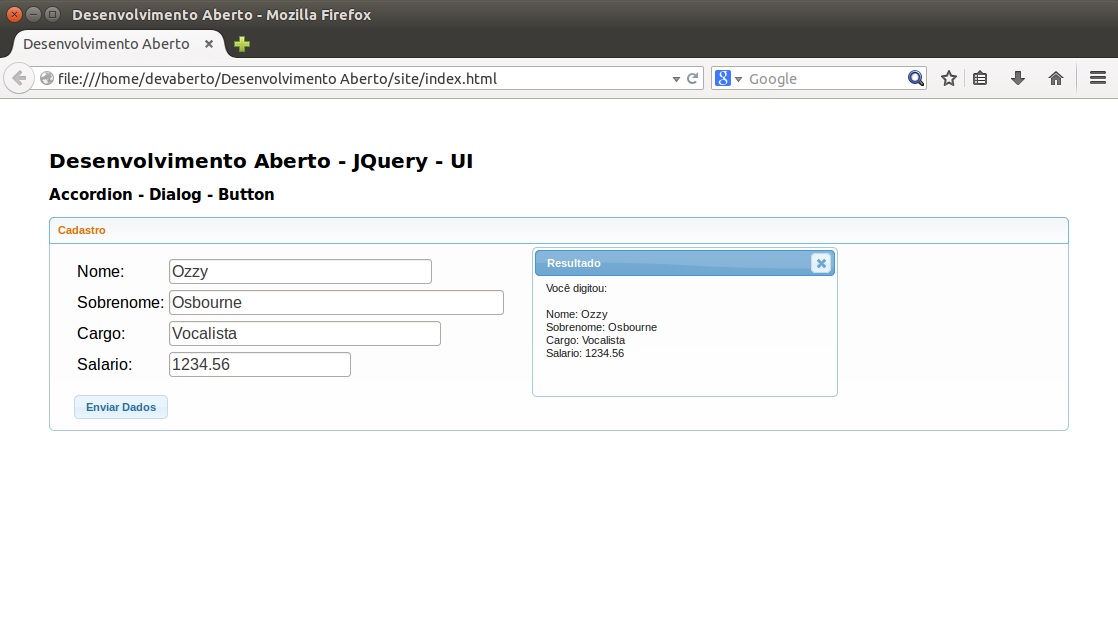1118x637 pixels.
Task: Close the Resultado dialog
Action: point(821,263)
